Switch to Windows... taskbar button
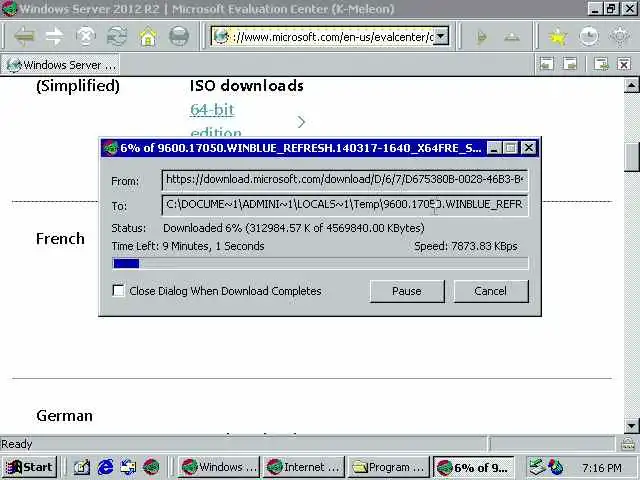640x480 pixels. coord(219,467)
